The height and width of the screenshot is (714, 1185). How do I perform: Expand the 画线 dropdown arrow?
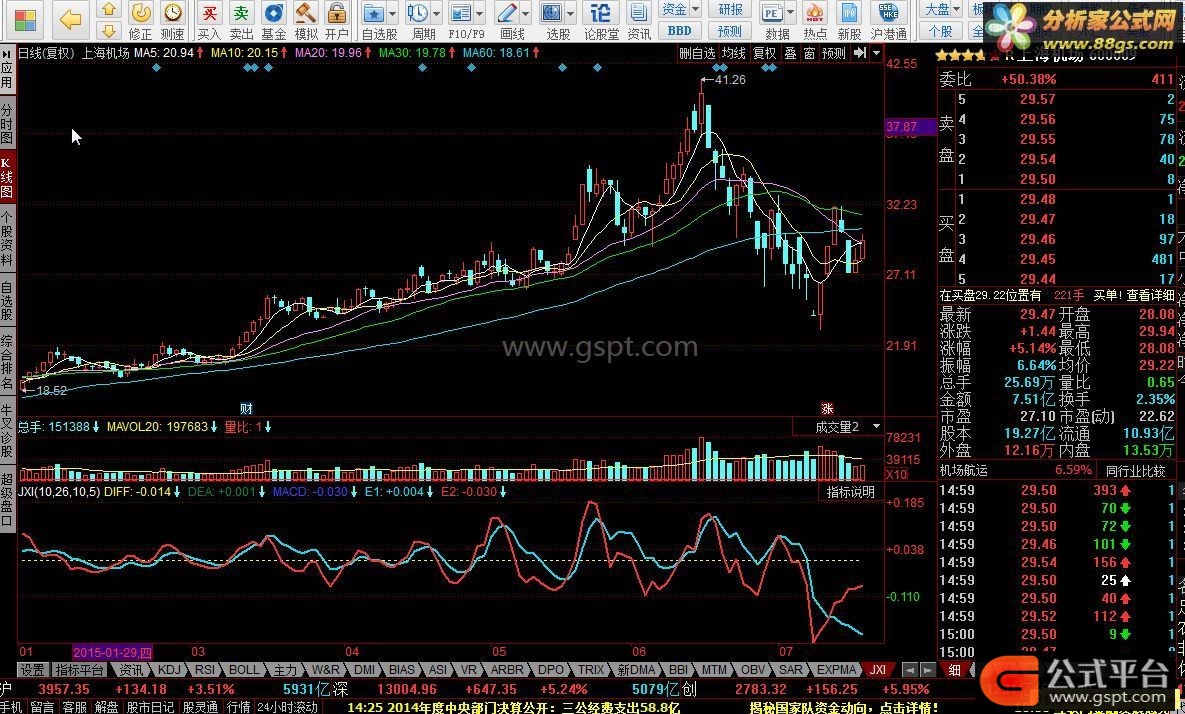[x=525, y=13]
